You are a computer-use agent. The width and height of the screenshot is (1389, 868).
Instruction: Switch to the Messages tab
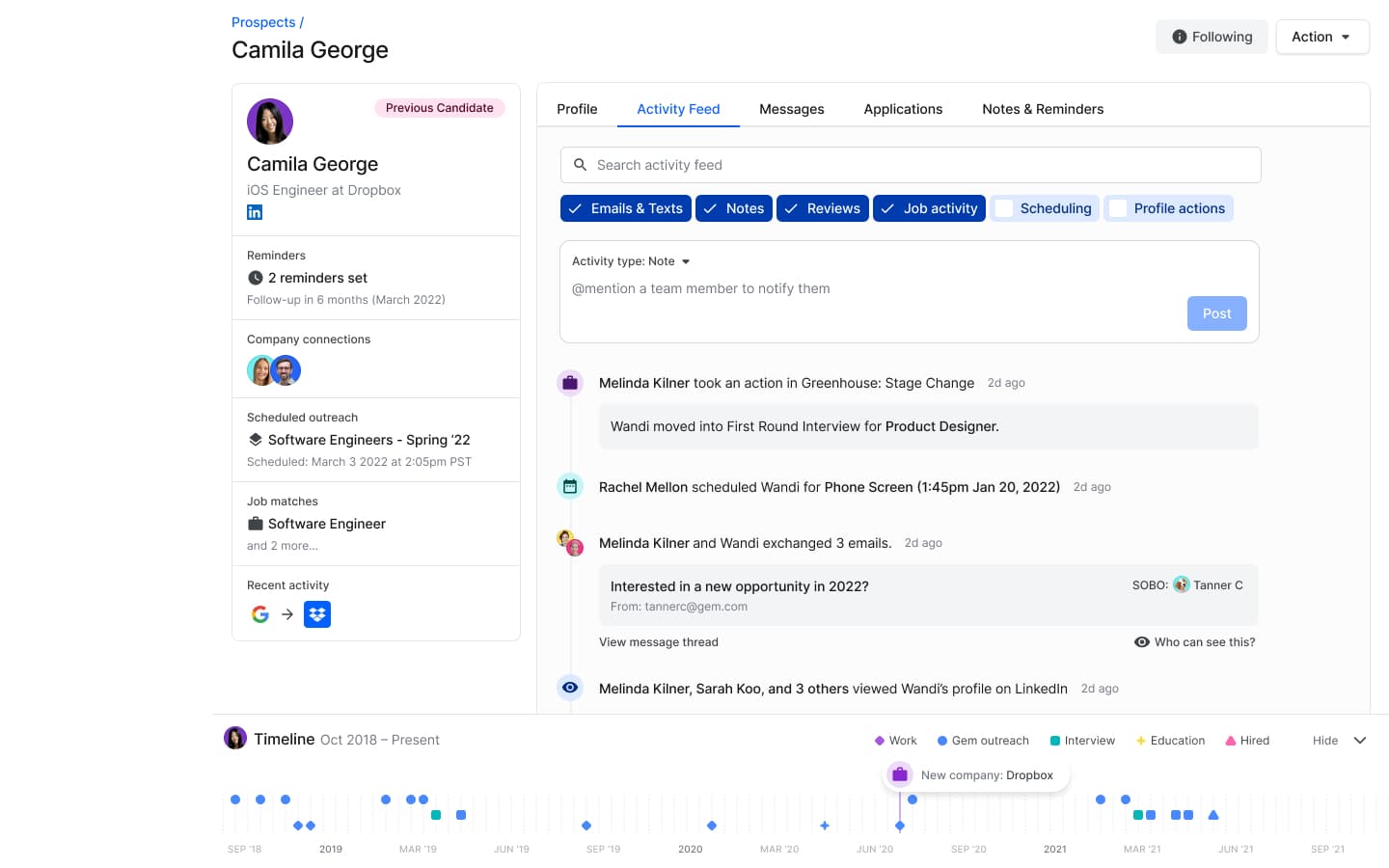791,109
